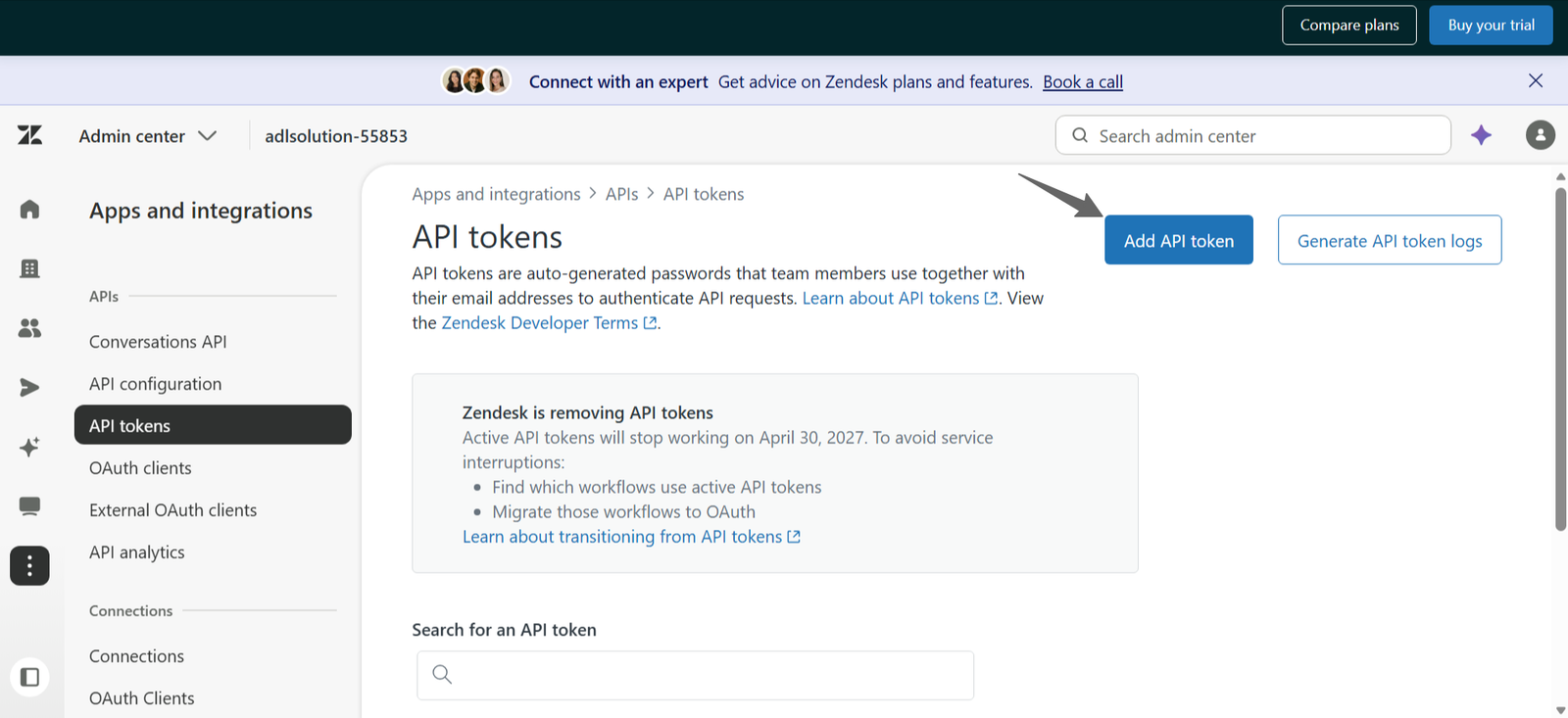
Task: Open API analytics page
Action: click(137, 552)
